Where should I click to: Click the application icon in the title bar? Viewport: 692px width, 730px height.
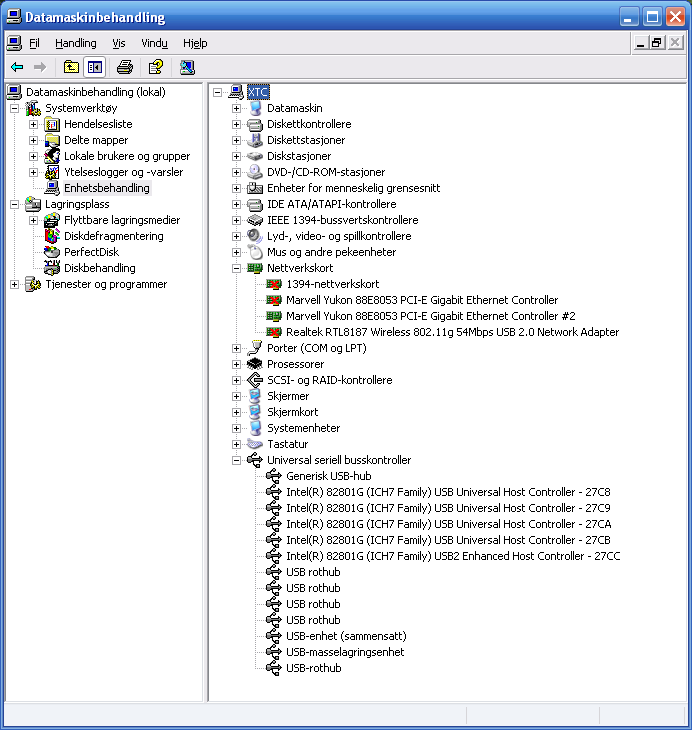(14, 17)
